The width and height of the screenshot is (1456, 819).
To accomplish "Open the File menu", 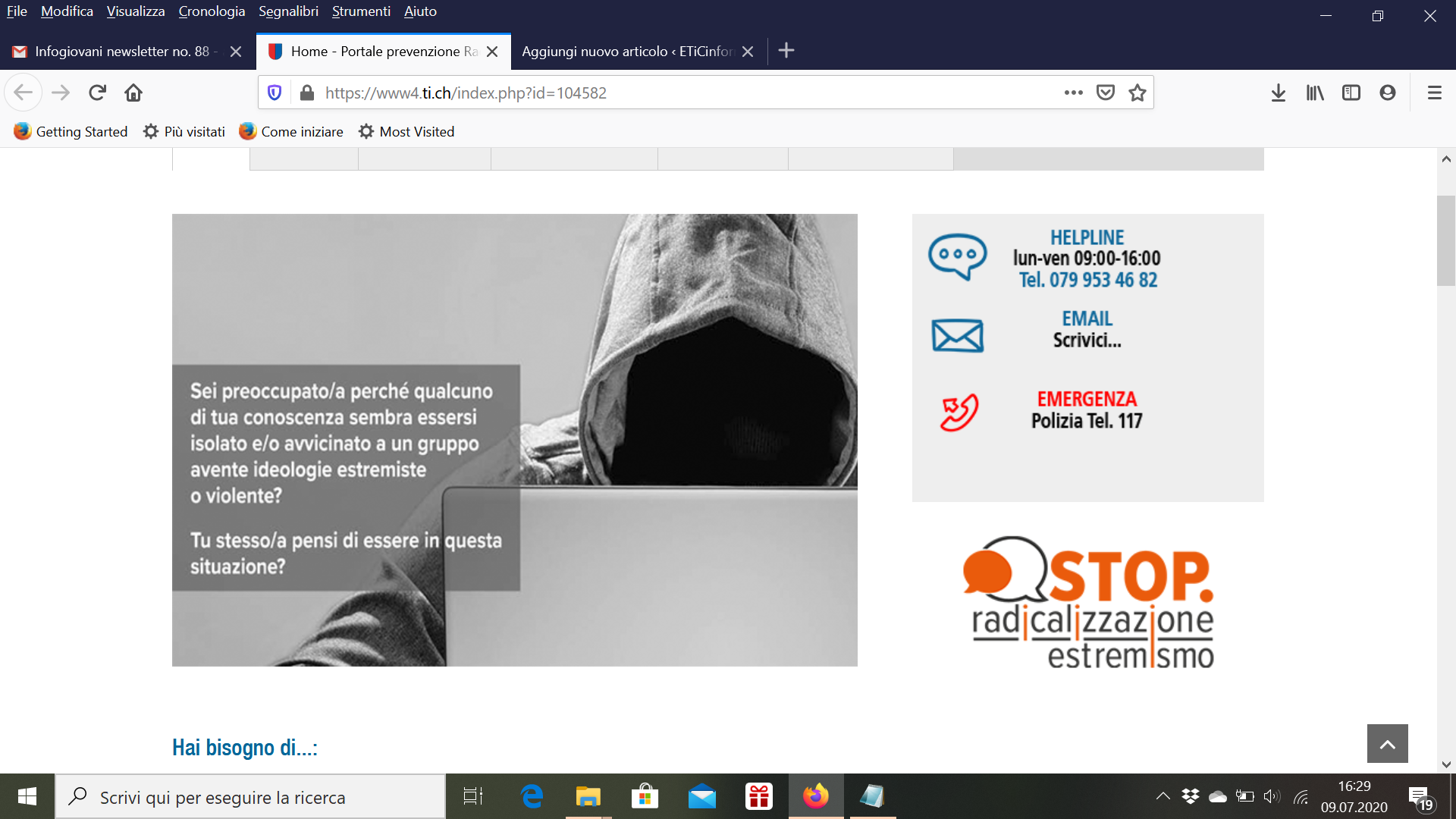I will [17, 11].
